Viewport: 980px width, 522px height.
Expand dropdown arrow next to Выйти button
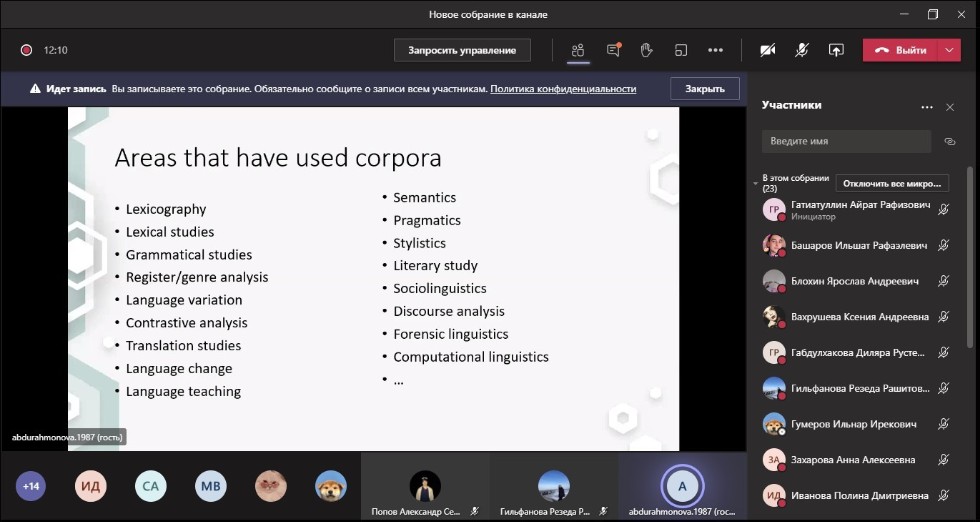(949, 50)
